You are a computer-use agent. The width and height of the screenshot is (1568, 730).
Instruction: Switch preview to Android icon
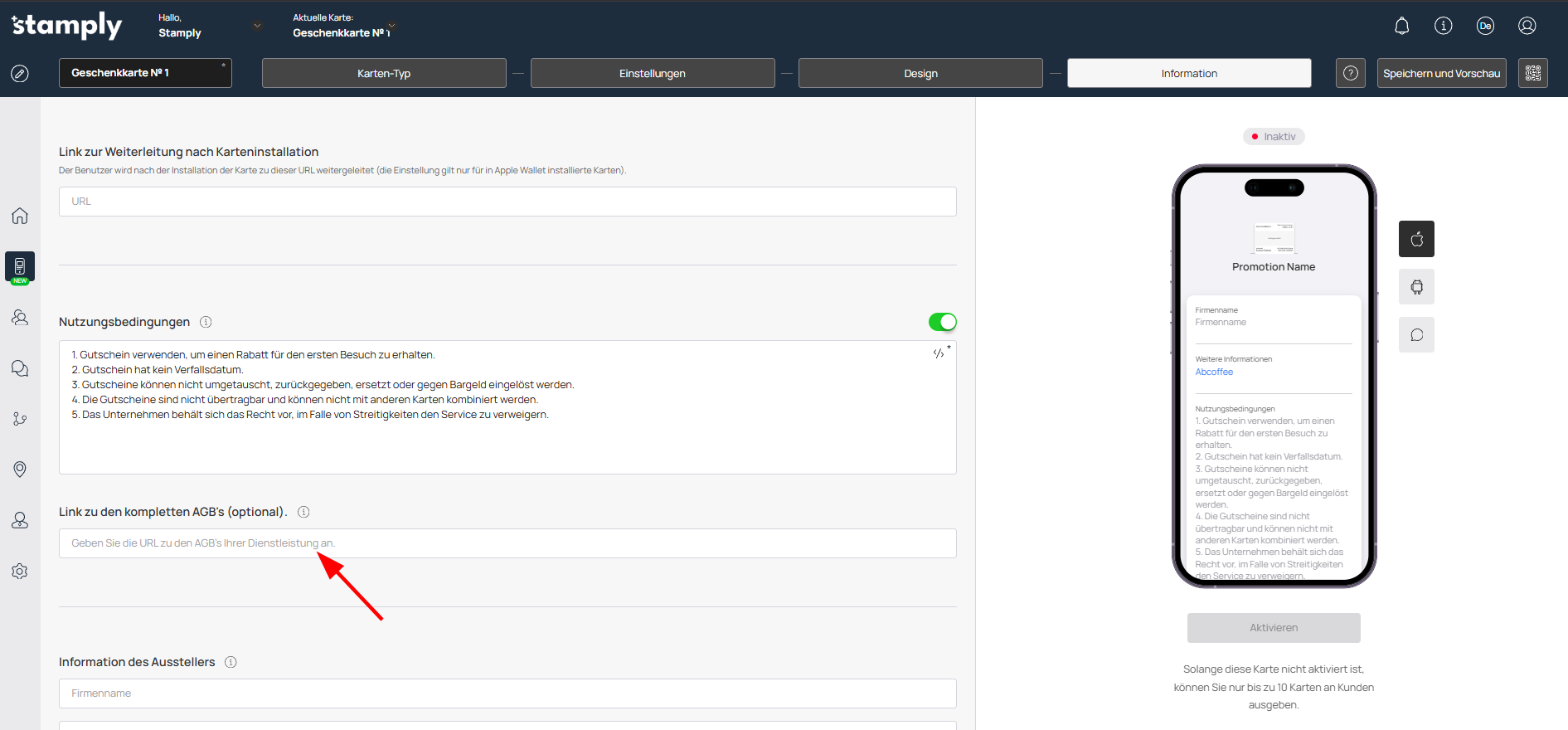coord(1416,287)
